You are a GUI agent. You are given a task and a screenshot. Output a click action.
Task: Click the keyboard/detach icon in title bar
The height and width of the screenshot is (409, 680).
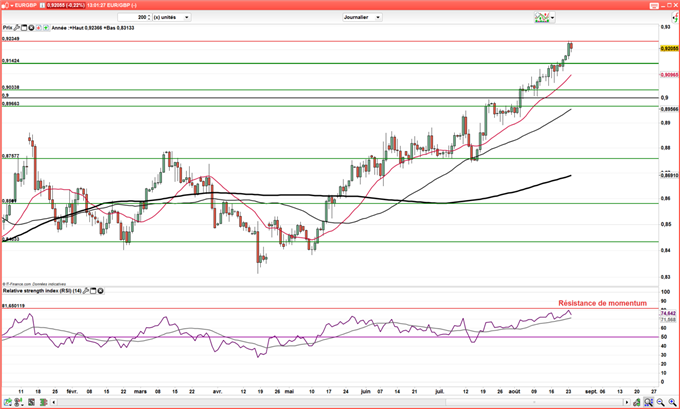pos(655,5)
